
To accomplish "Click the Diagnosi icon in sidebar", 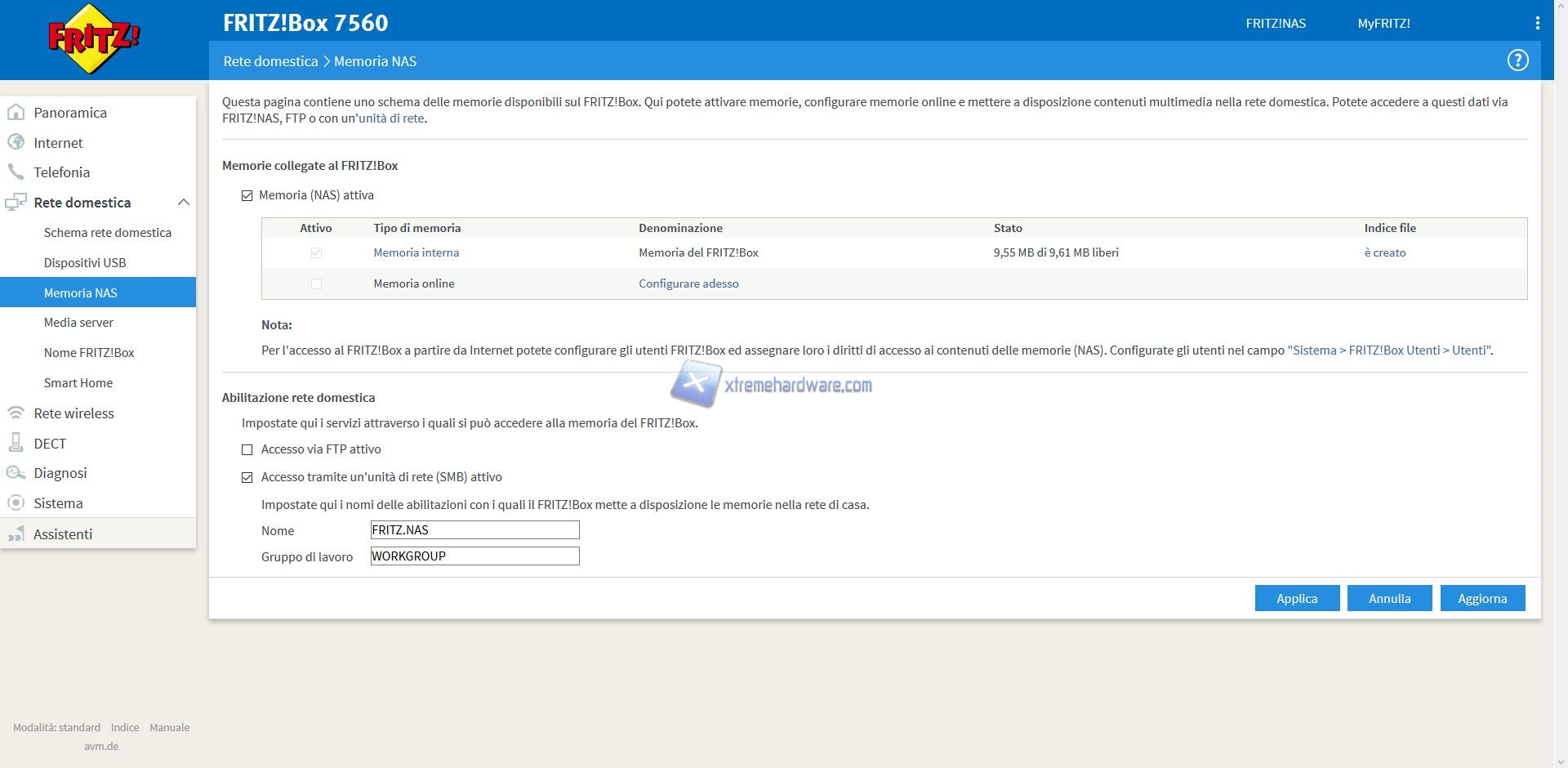I will [16, 473].
